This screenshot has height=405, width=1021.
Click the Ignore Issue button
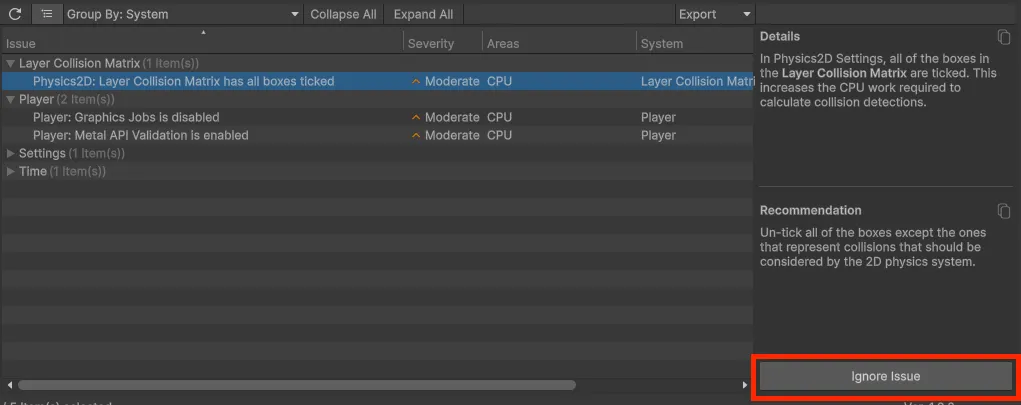coord(885,376)
